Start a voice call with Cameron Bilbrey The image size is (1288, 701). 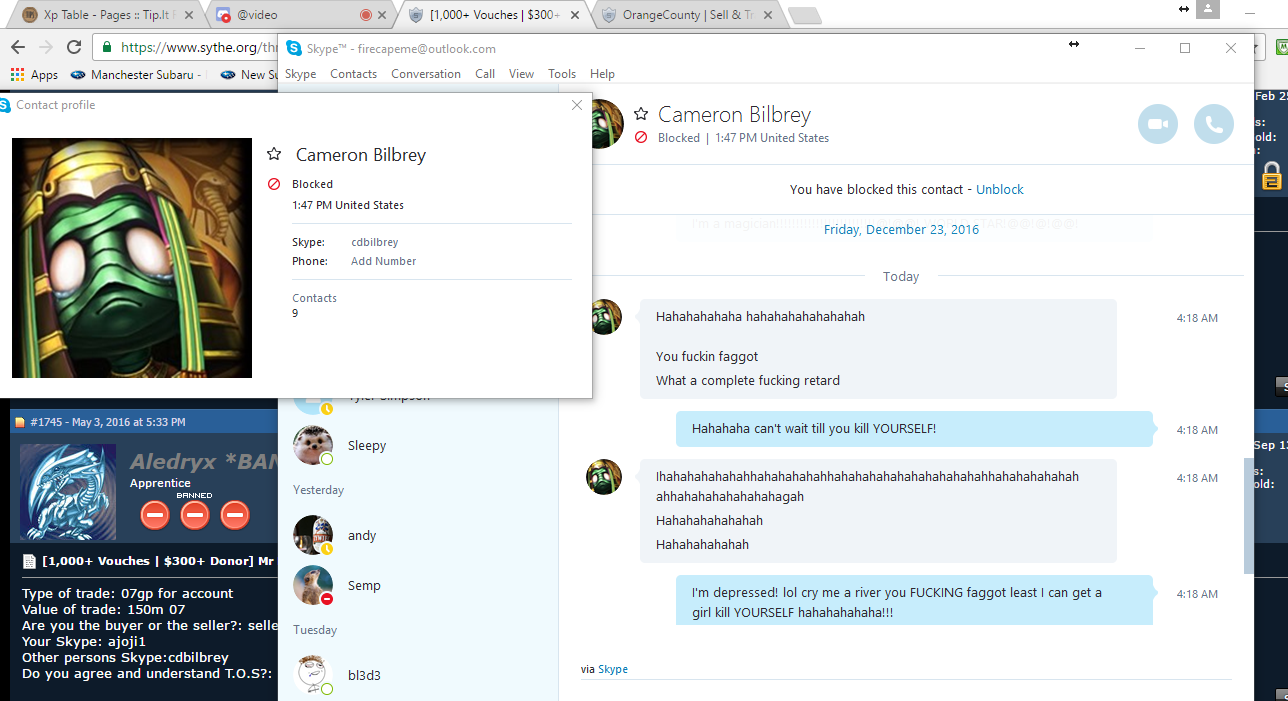coord(1214,124)
